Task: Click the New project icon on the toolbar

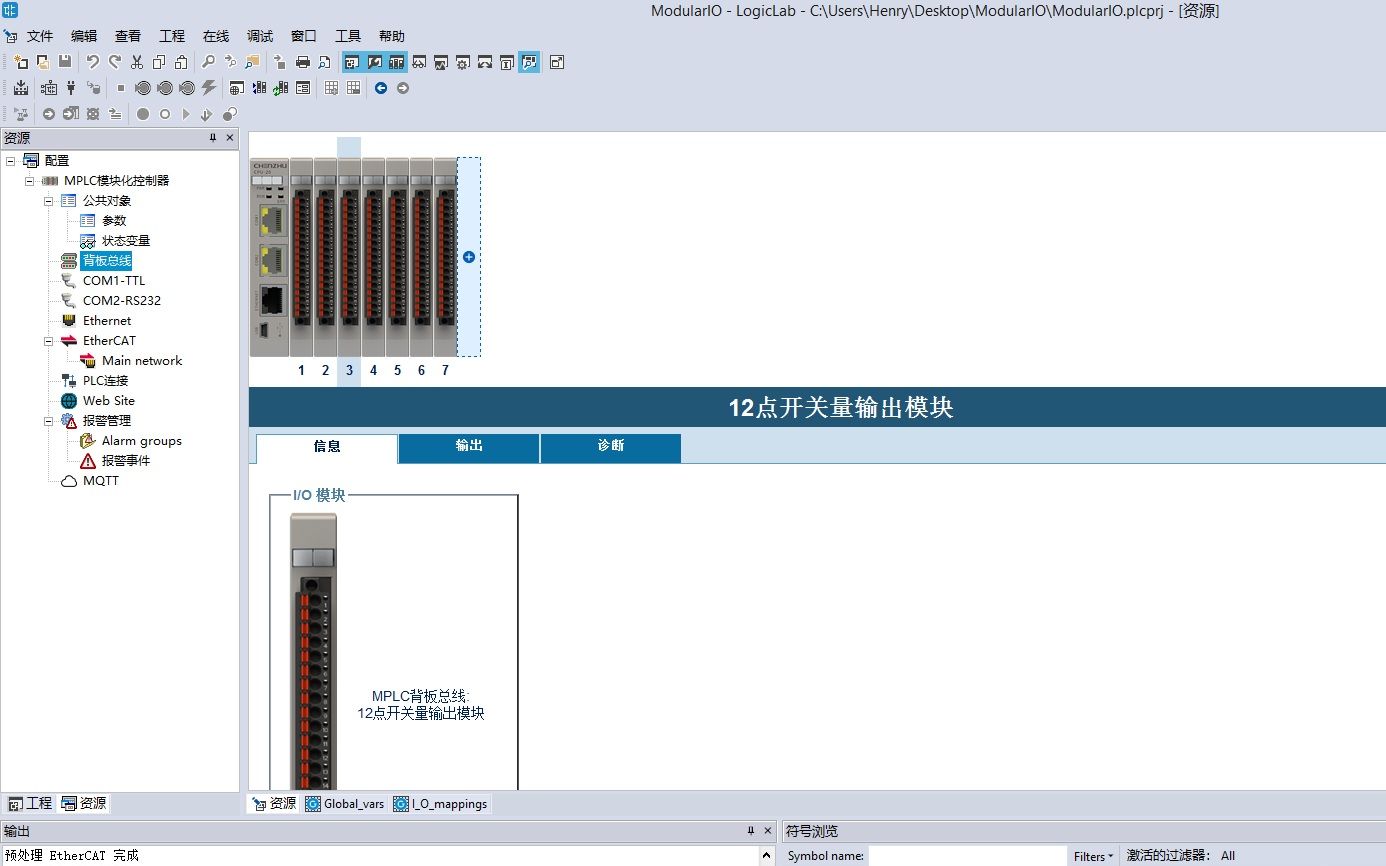Action: point(21,62)
